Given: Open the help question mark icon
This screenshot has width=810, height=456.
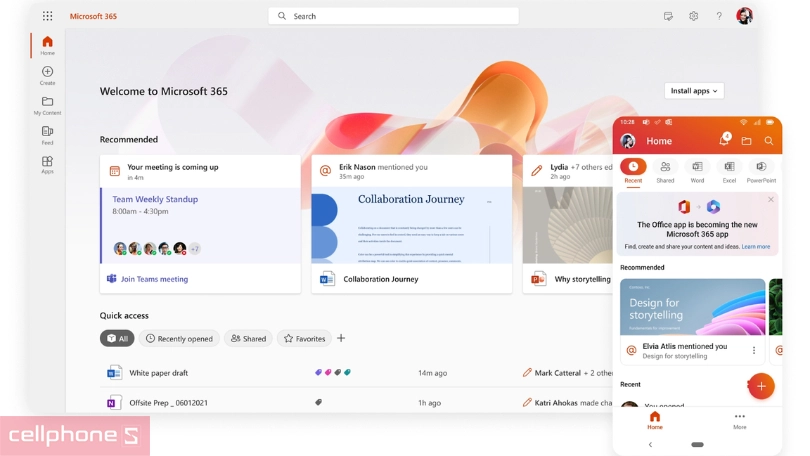Looking at the screenshot, I should coord(719,16).
